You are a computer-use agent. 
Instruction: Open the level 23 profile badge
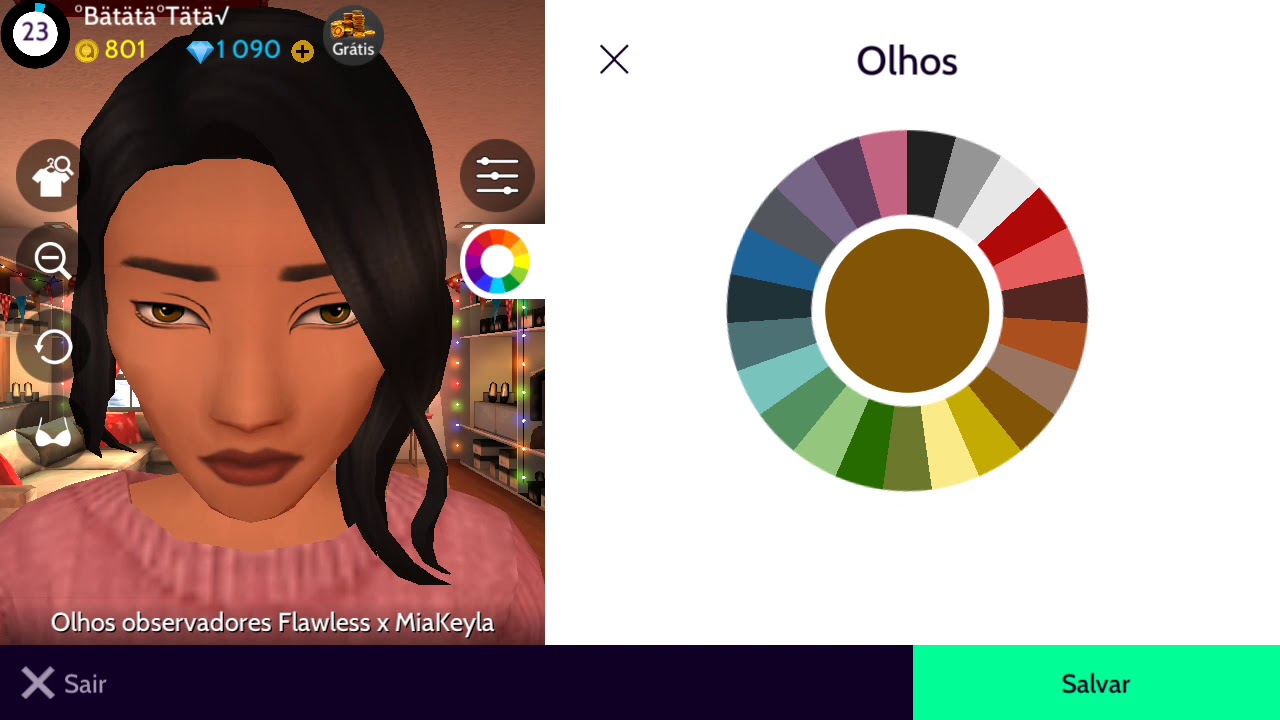tap(35, 33)
